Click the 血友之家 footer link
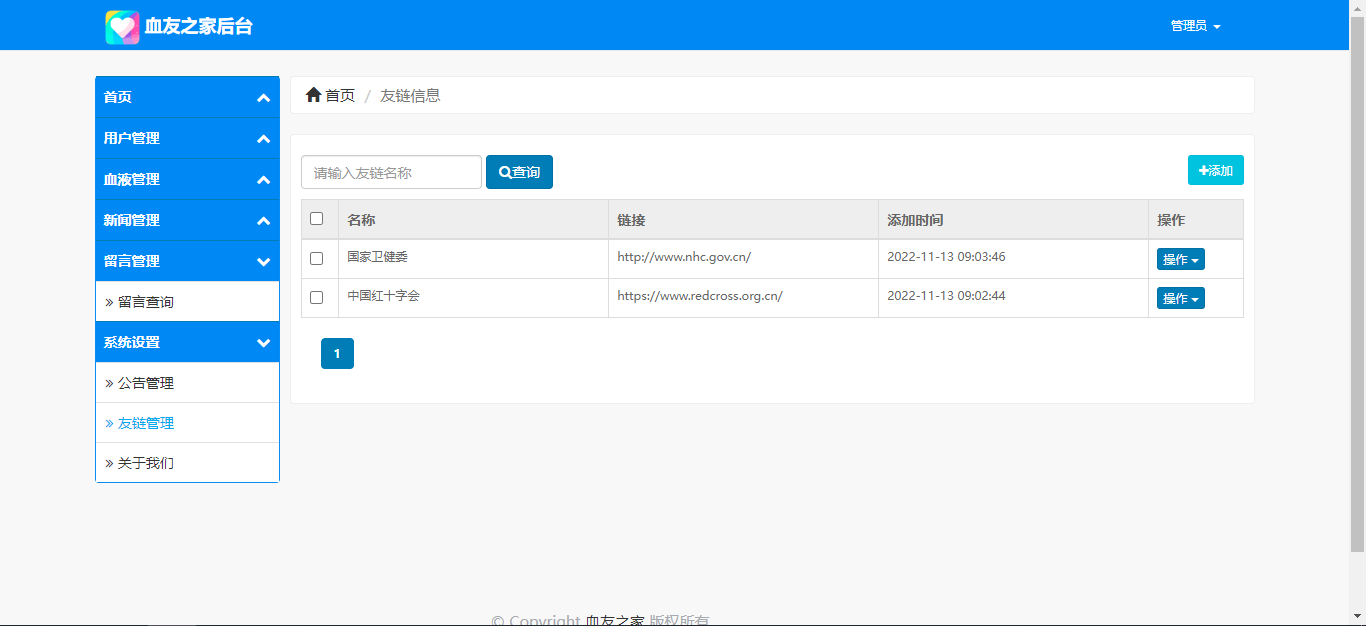Image resolution: width=1366 pixels, height=626 pixels. coord(615,621)
